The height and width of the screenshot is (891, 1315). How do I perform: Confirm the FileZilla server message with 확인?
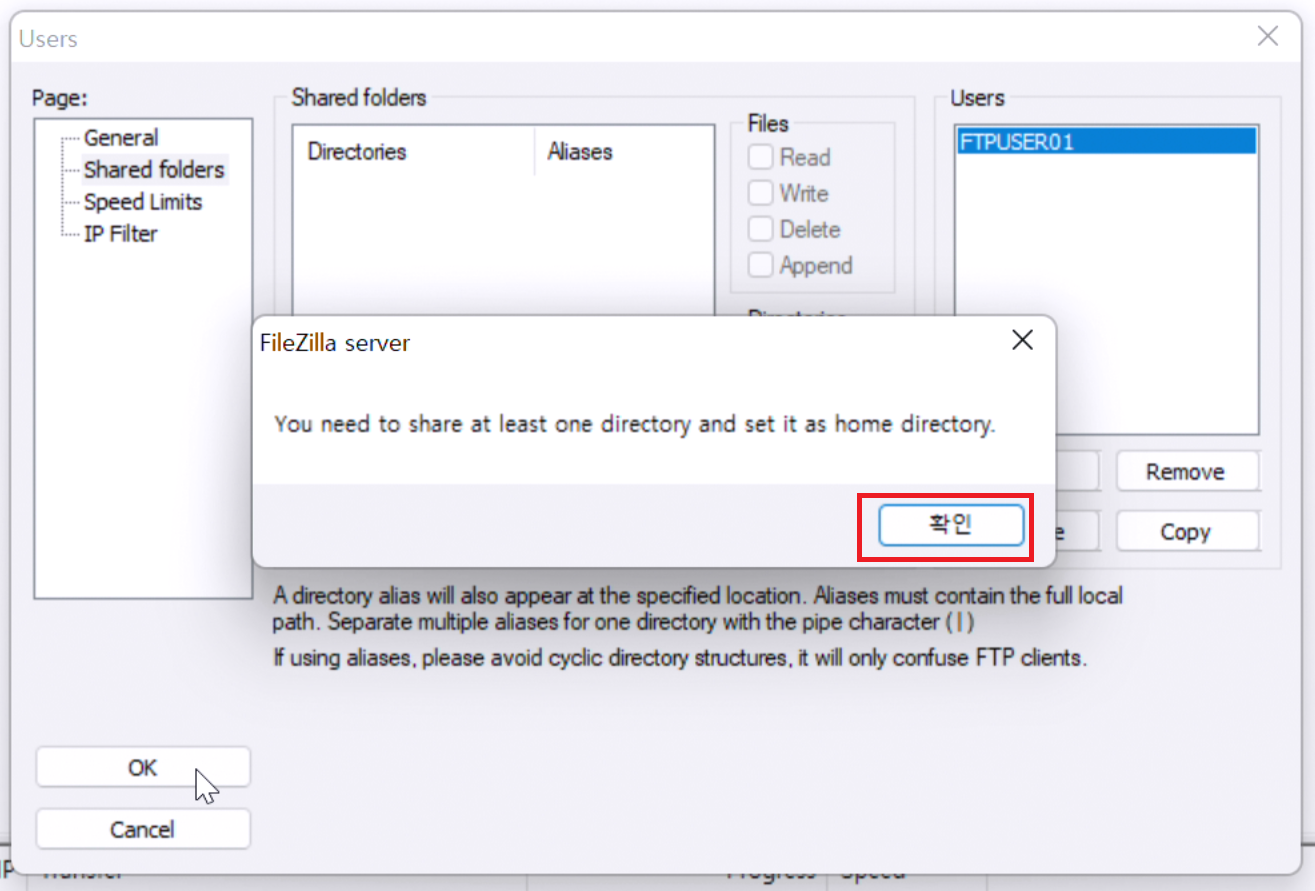coord(951,525)
